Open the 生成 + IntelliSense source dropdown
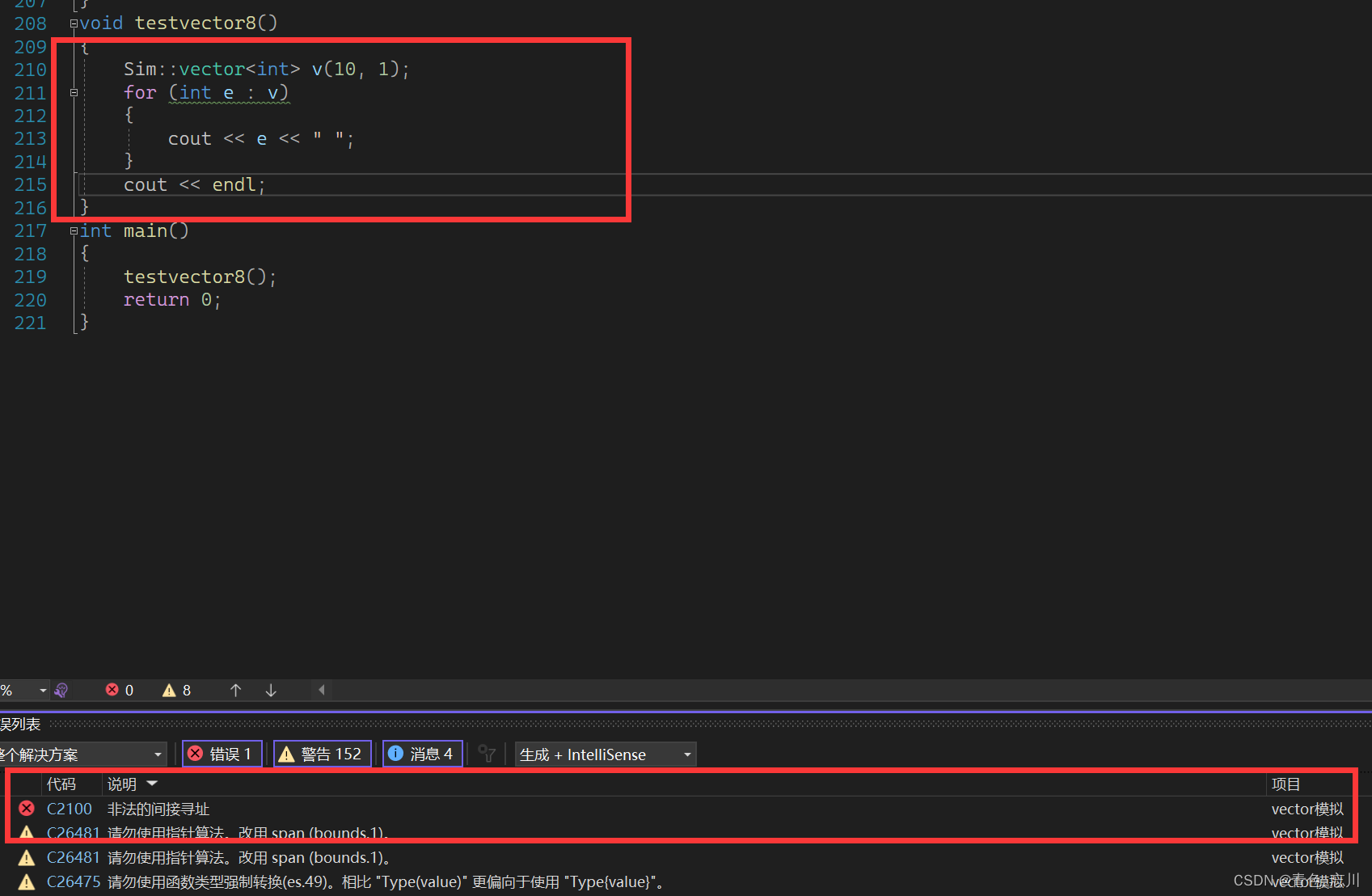This screenshot has width=1372, height=896. (606, 754)
